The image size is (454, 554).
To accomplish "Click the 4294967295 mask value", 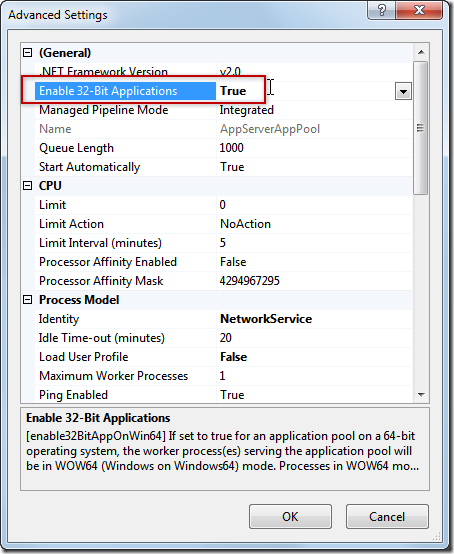I will (x=249, y=281).
